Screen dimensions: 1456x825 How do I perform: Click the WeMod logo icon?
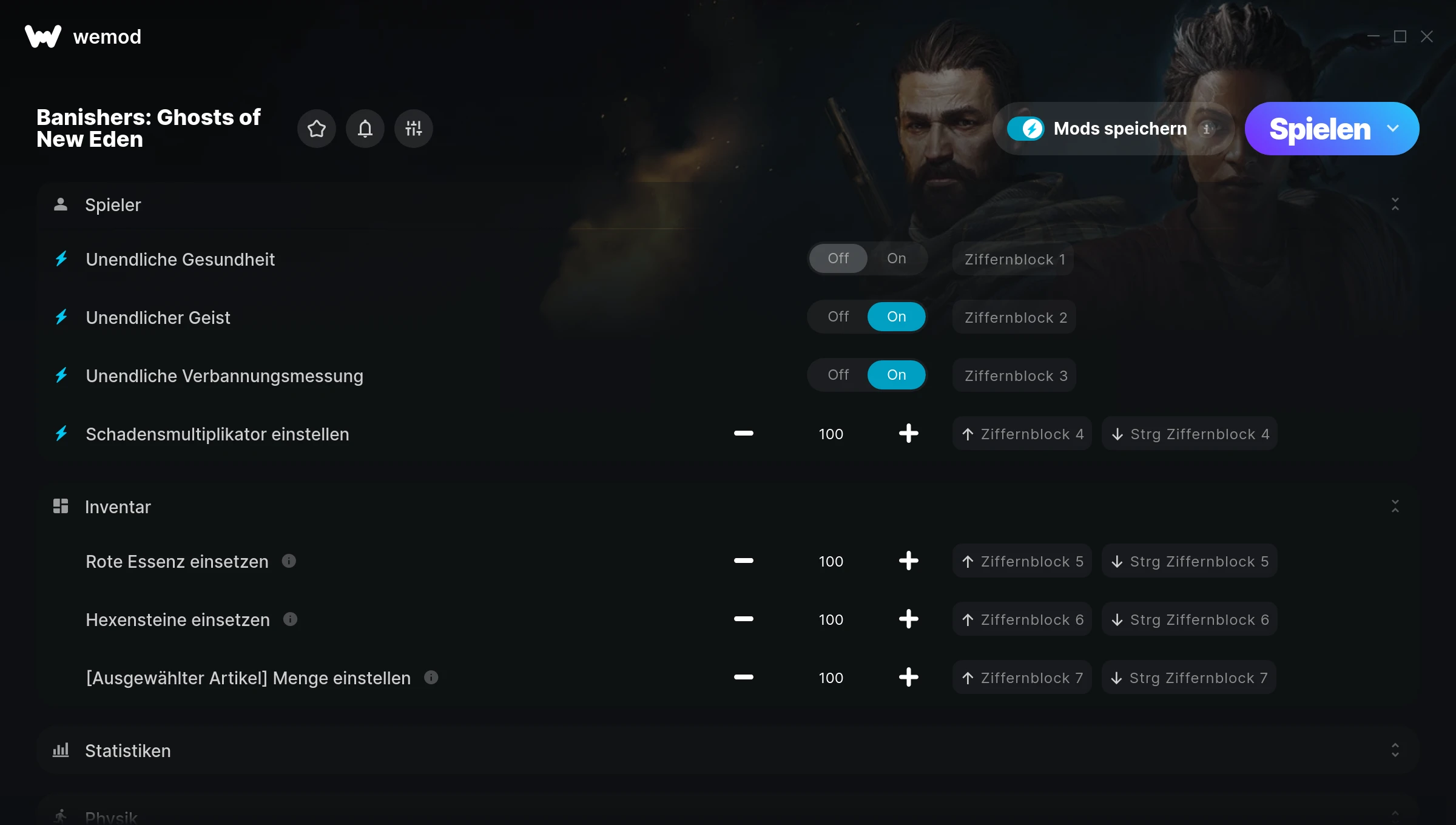click(43, 36)
